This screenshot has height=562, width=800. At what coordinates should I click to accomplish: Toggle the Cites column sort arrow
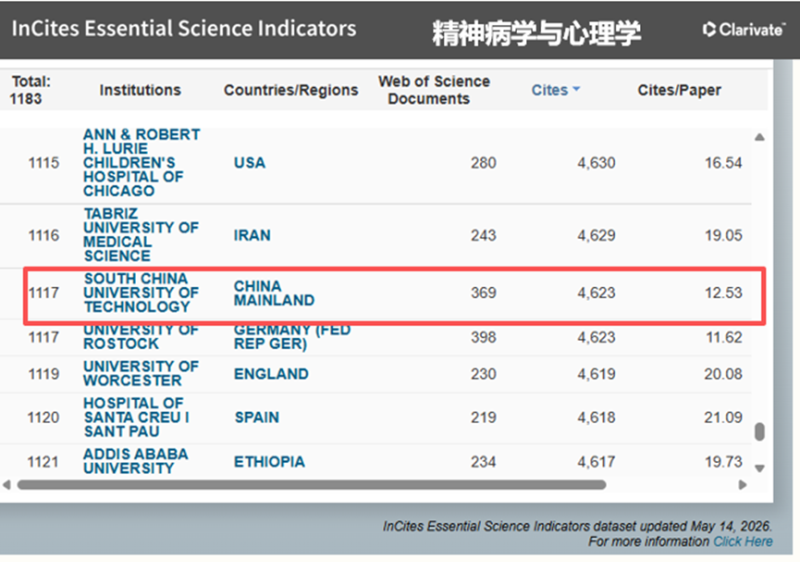coord(576,89)
